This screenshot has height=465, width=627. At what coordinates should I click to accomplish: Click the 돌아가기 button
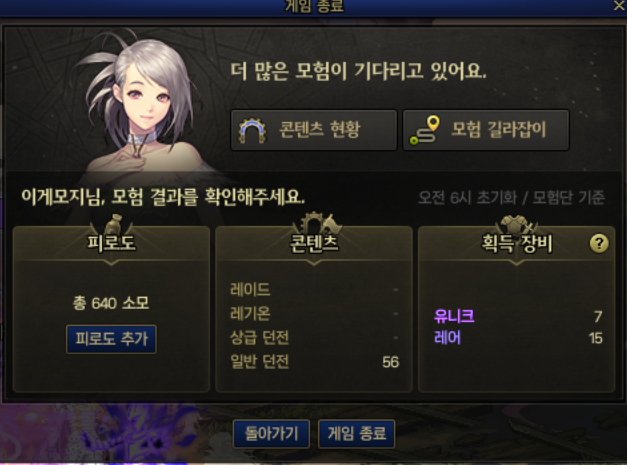coord(271,433)
